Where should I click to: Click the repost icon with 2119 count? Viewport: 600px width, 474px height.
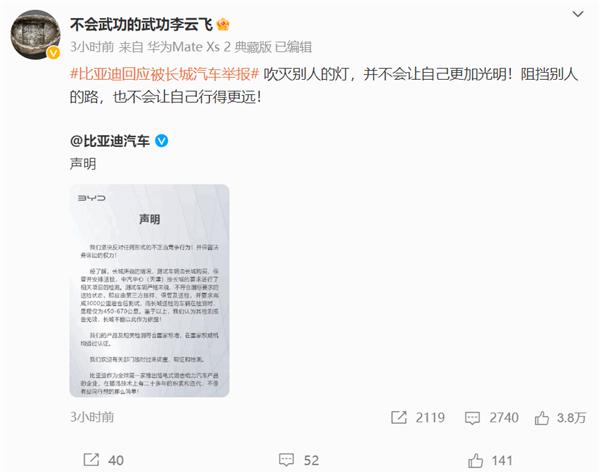pyautogui.click(x=399, y=417)
